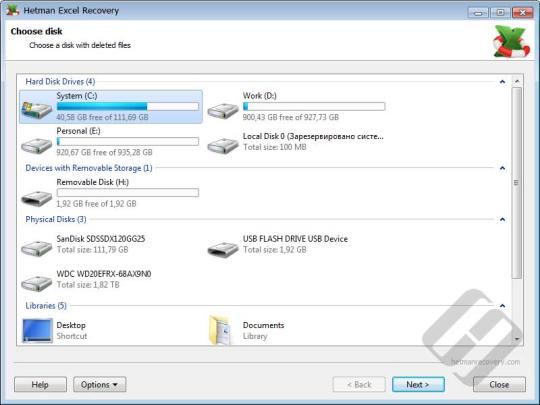Click the 'Total size: 1,82 TB' text

(x=88, y=285)
